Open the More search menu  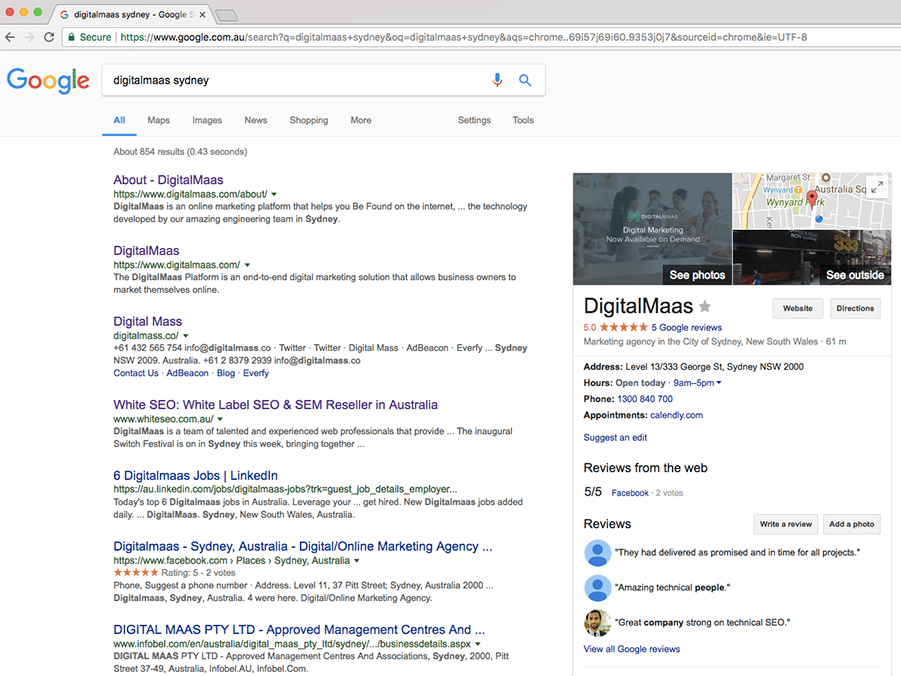click(361, 120)
